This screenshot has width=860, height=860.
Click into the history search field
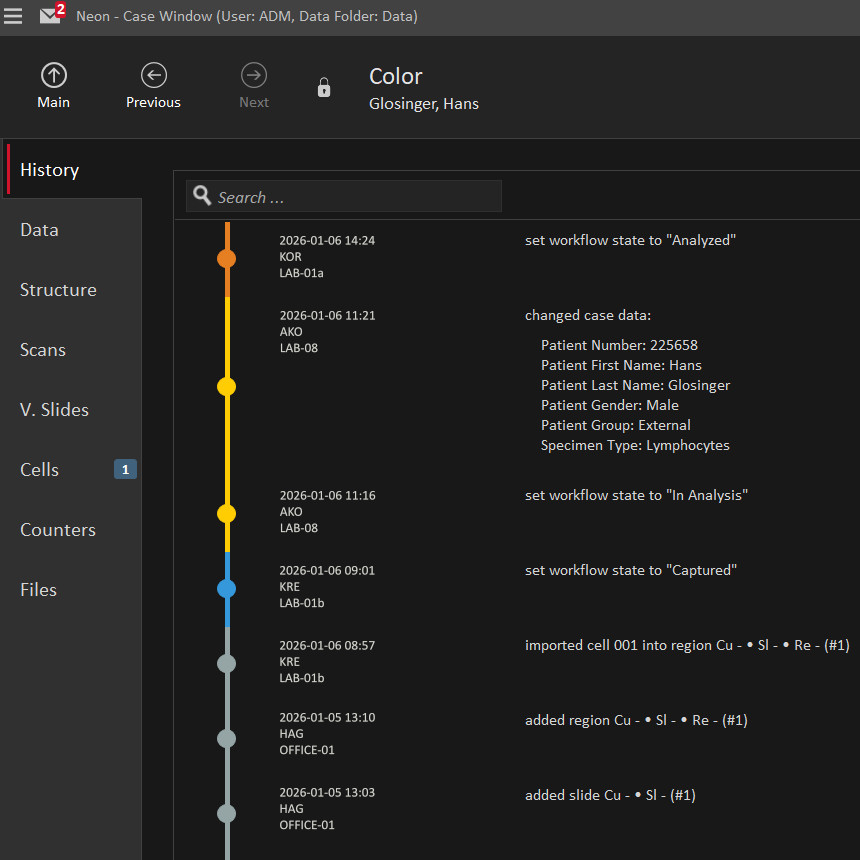coord(355,197)
